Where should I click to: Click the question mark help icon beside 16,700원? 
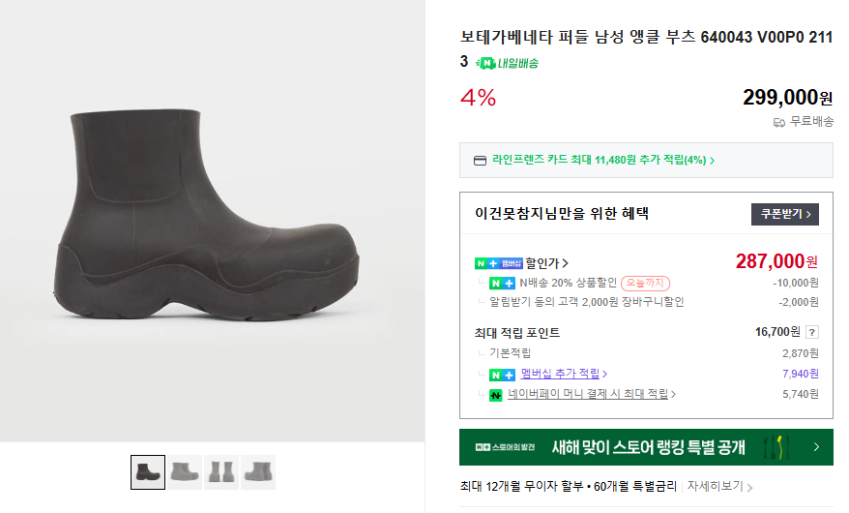(x=812, y=332)
